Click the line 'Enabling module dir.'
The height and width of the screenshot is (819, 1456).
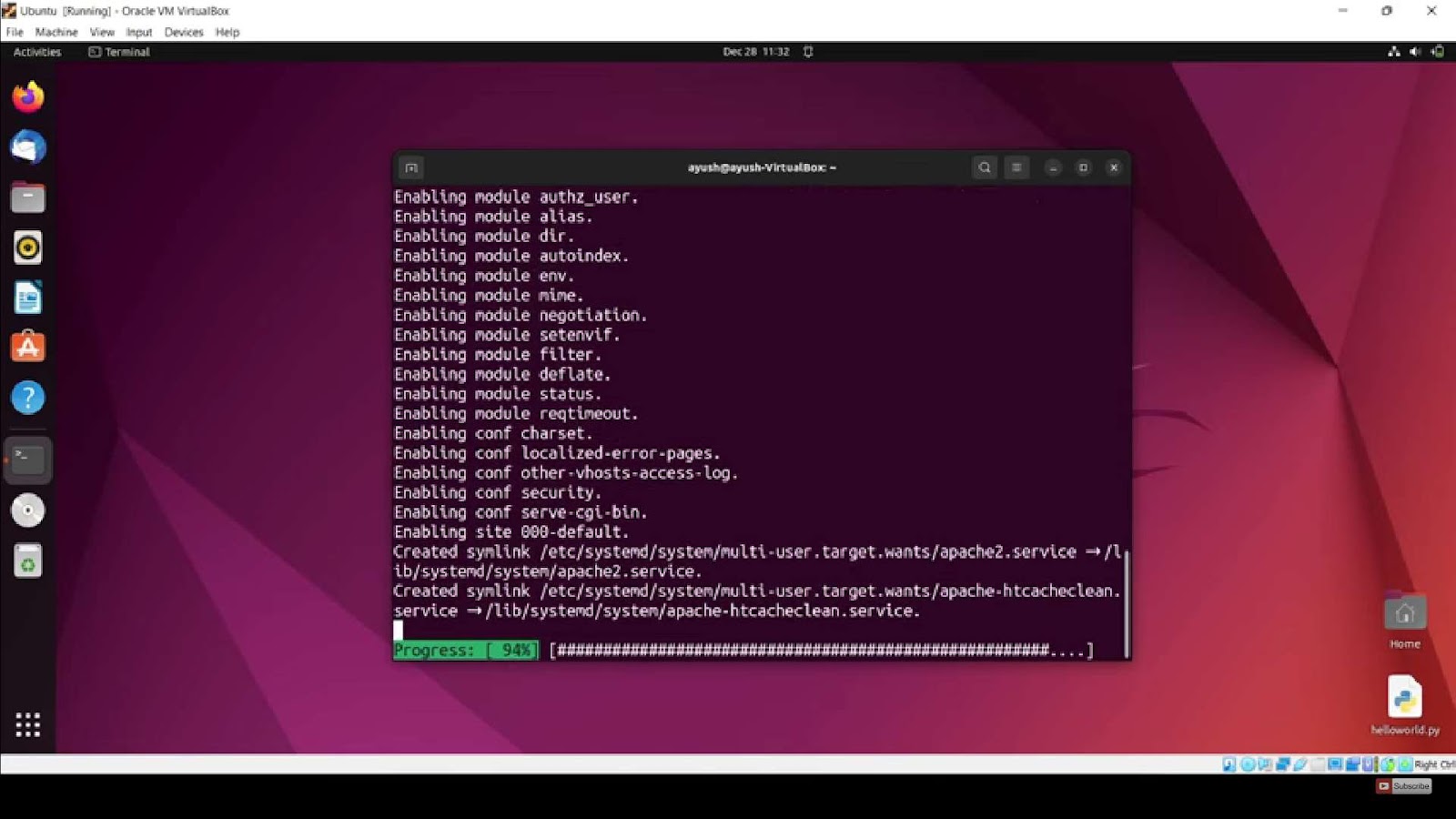(x=484, y=236)
